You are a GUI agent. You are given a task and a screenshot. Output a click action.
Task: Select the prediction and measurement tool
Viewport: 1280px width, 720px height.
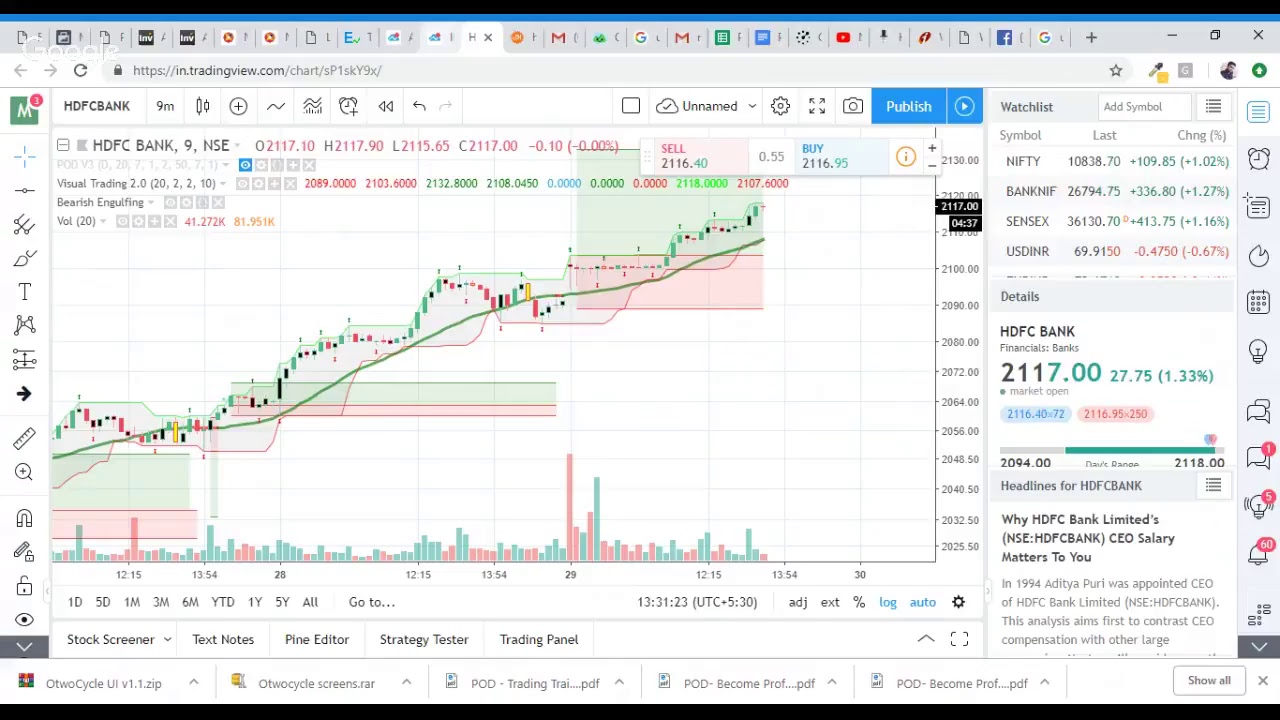25,359
